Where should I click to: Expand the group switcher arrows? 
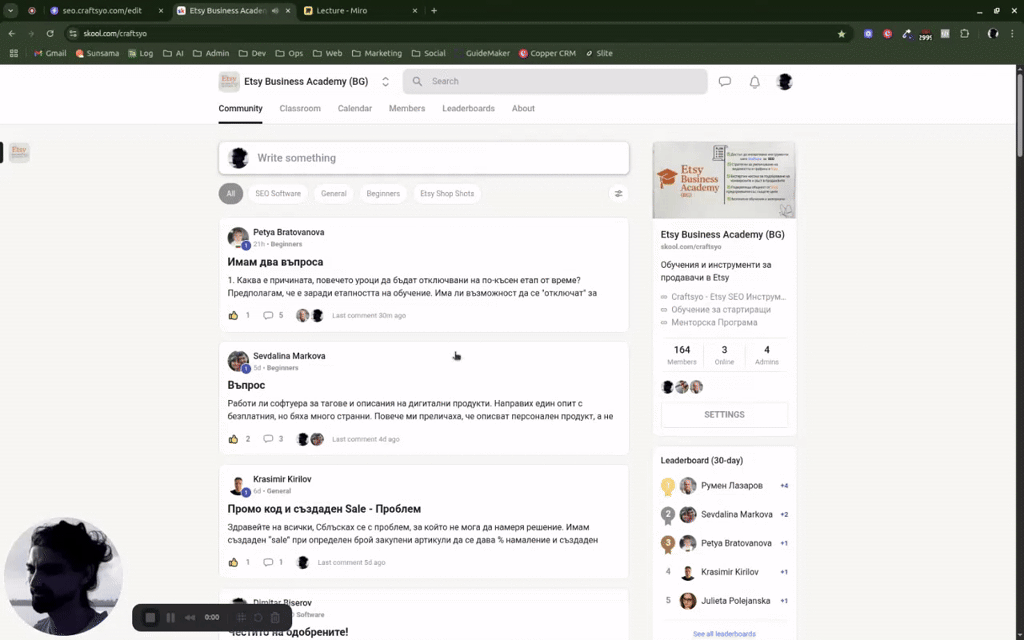click(385, 82)
